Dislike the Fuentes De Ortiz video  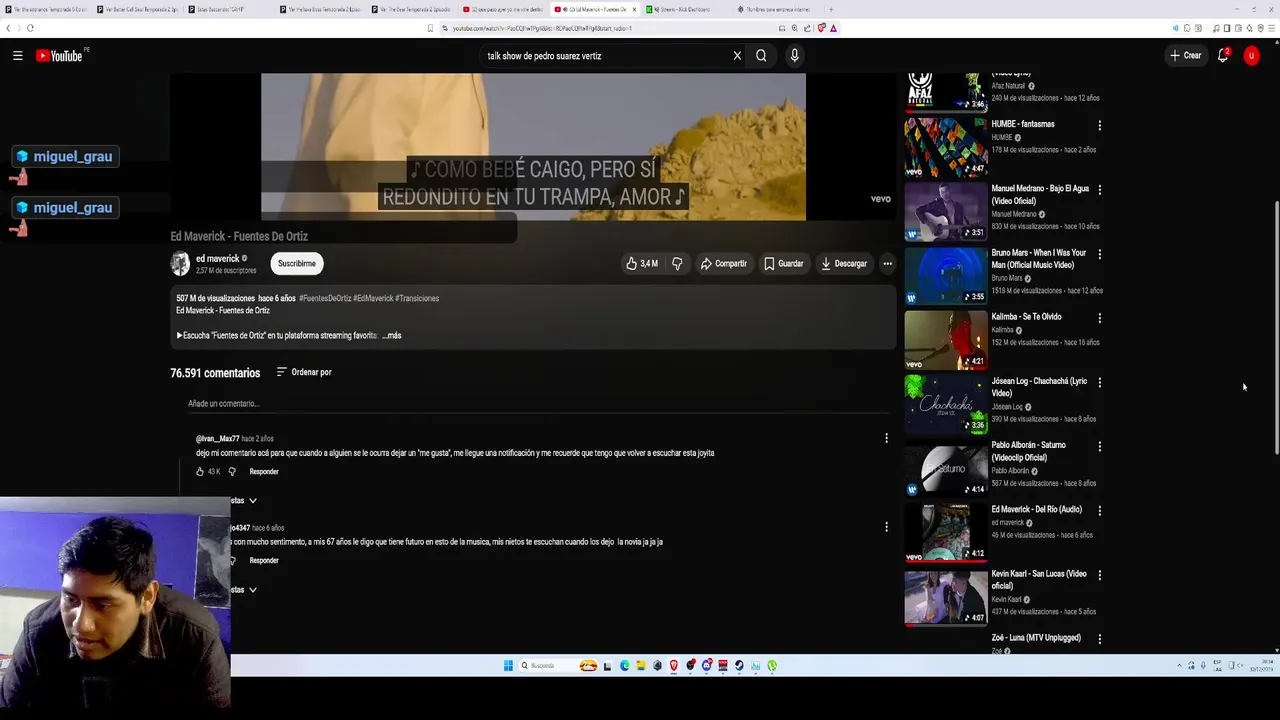point(677,264)
